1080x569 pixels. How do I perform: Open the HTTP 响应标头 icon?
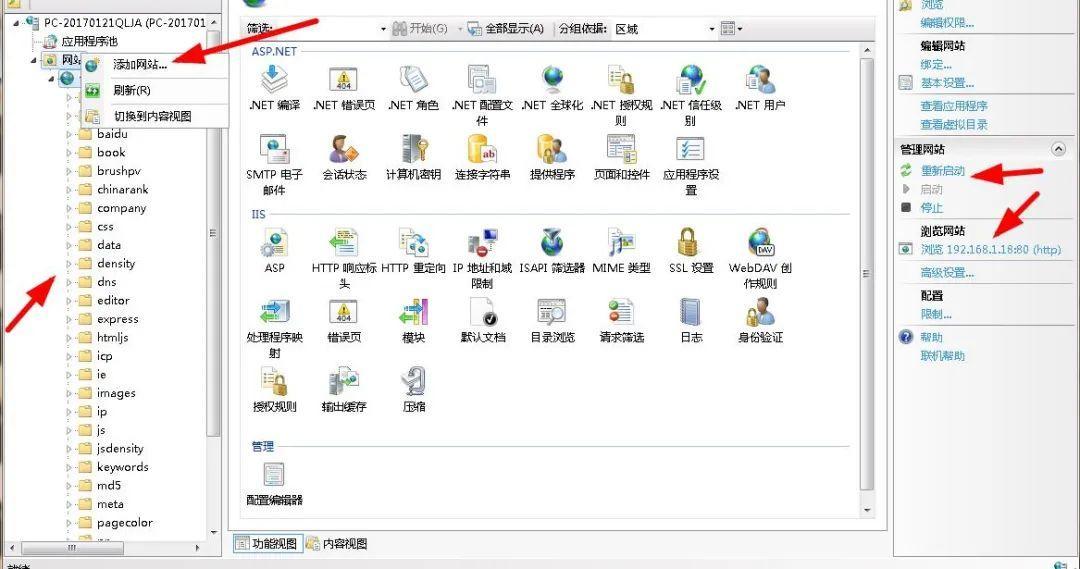pos(344,242)
